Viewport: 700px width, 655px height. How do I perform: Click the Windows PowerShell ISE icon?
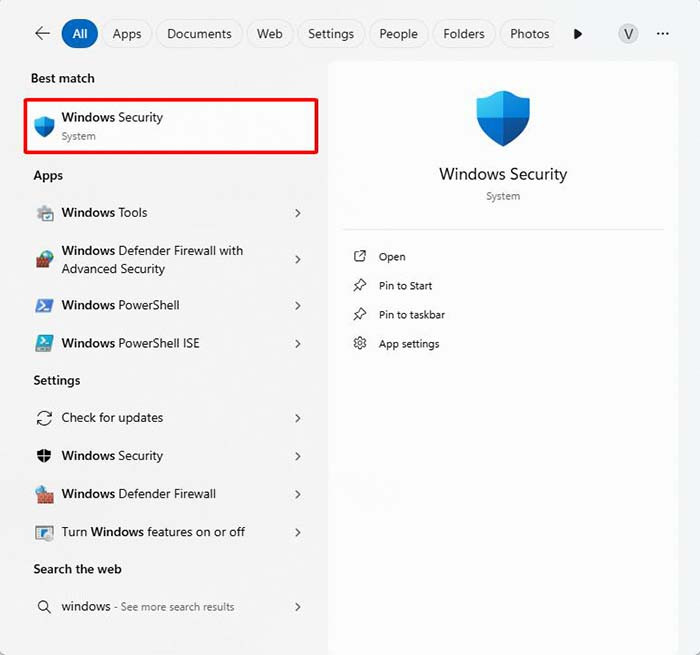(45, 343)
